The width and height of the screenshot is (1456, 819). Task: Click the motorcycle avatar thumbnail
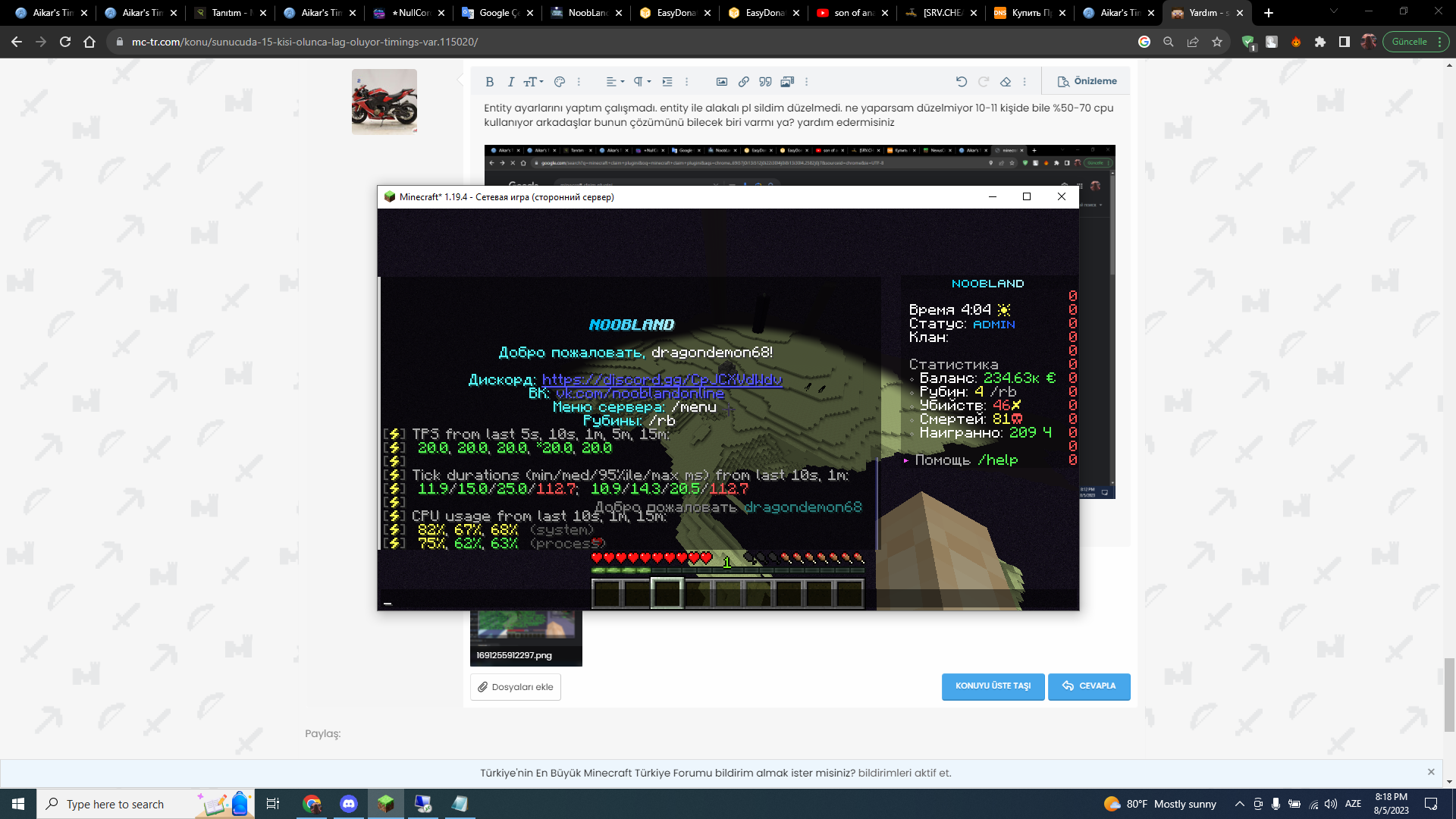tap(384, 102)
